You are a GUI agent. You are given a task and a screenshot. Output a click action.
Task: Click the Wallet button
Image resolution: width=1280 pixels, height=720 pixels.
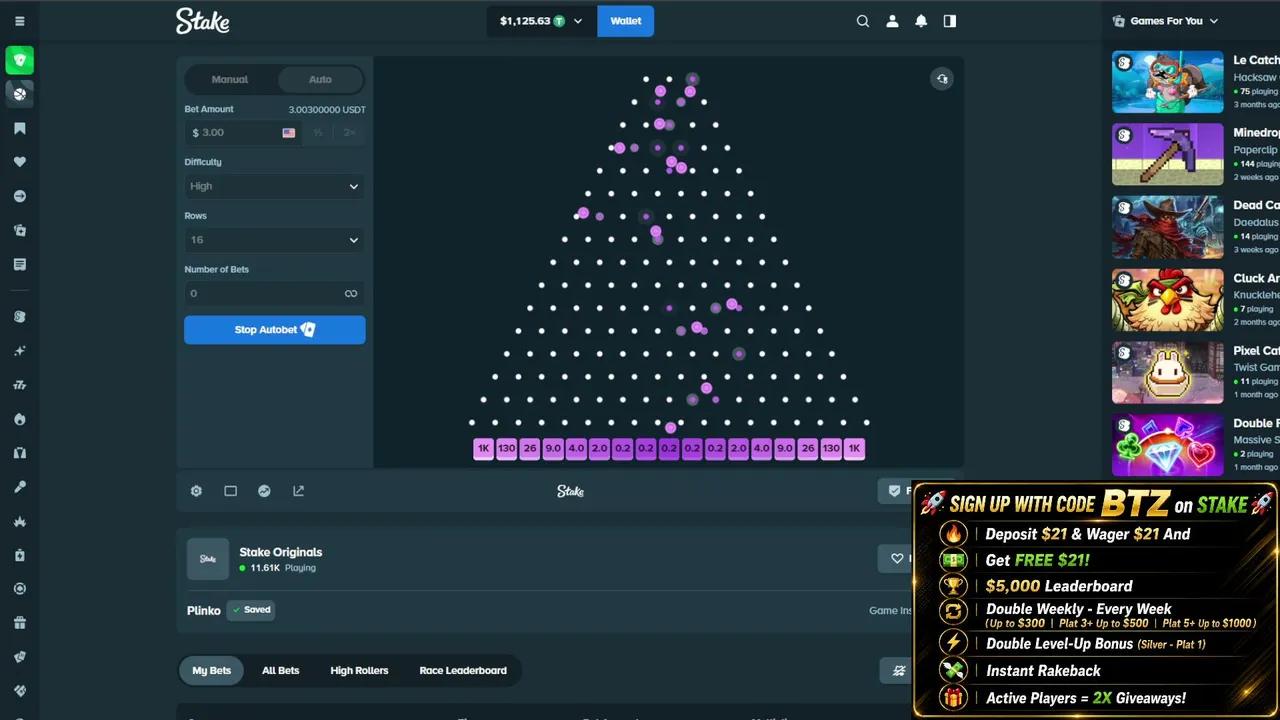coord(626,21)
